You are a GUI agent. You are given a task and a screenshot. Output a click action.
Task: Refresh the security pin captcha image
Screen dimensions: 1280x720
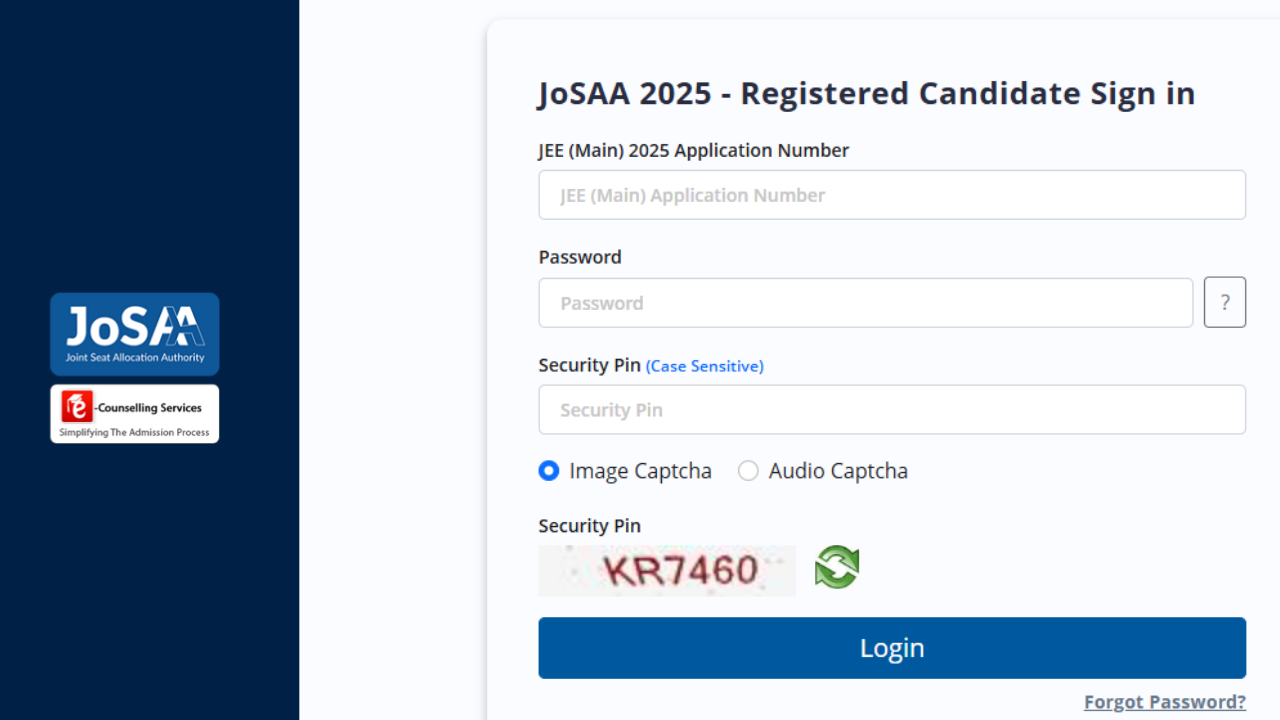[837, 568]
